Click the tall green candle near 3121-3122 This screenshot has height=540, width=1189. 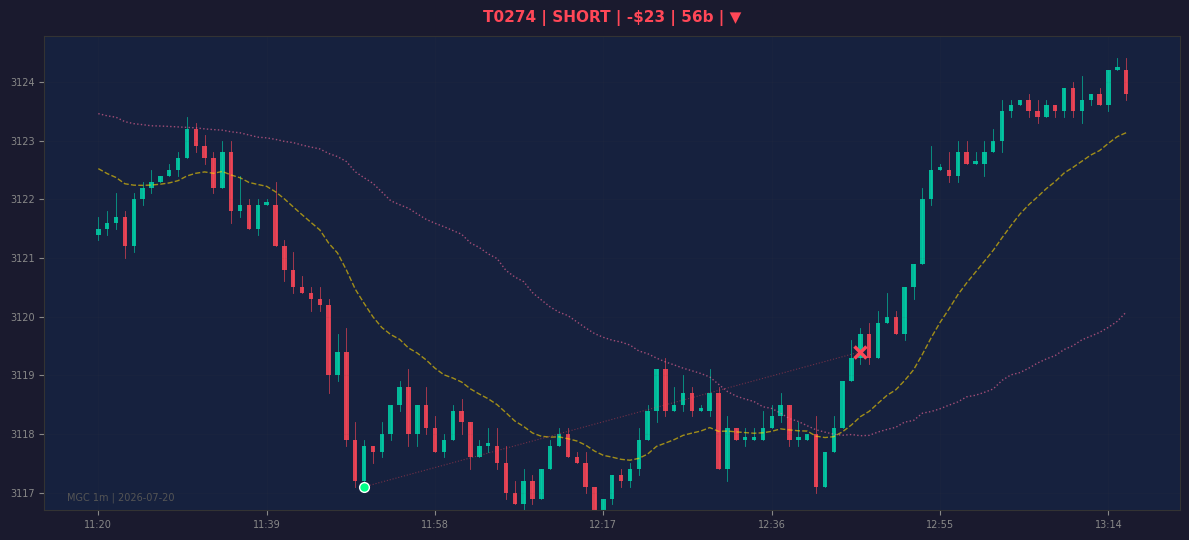(922, 231)
